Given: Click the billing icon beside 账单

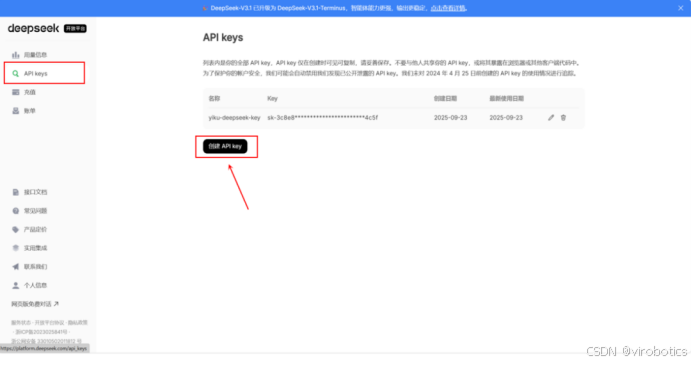Looking at the screenshot, I should coord(15,111).
